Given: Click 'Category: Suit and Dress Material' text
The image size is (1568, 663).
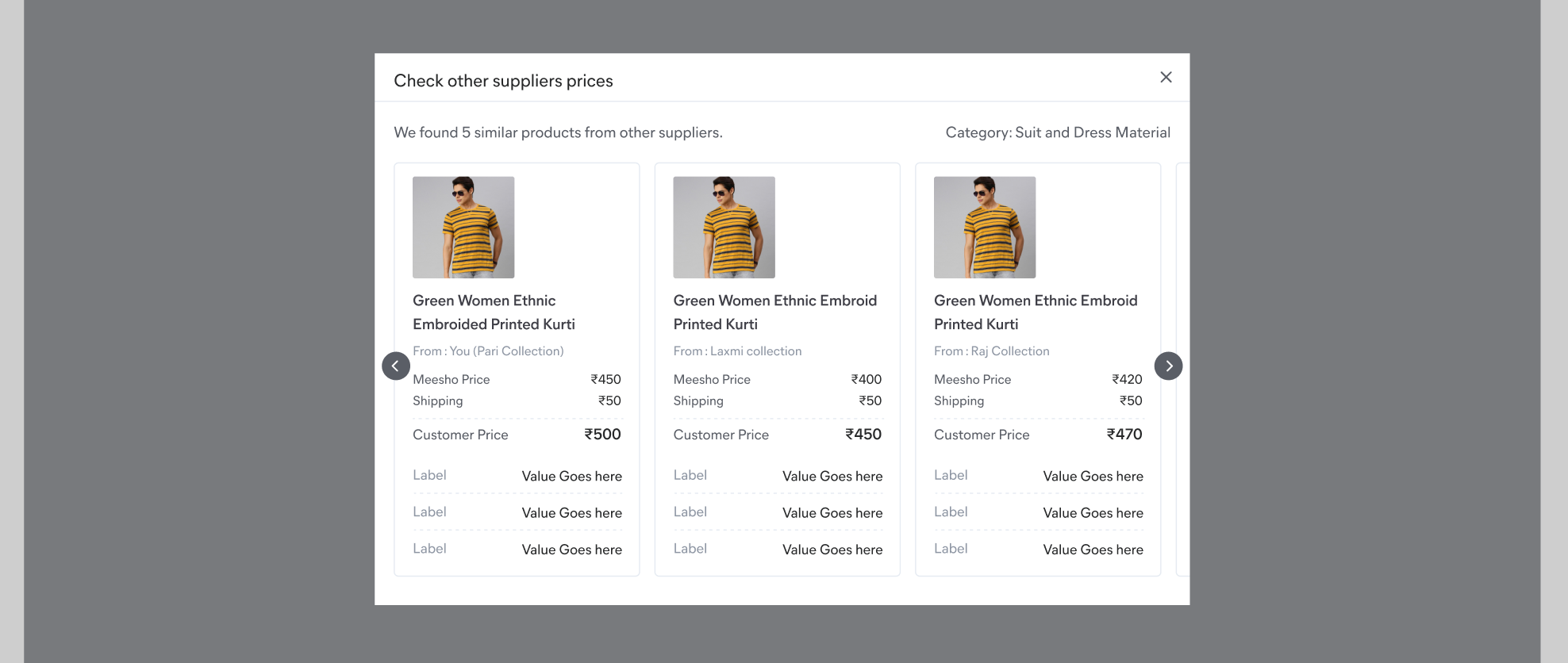Looking at the screenshot, I should [x=1058, y=132].
